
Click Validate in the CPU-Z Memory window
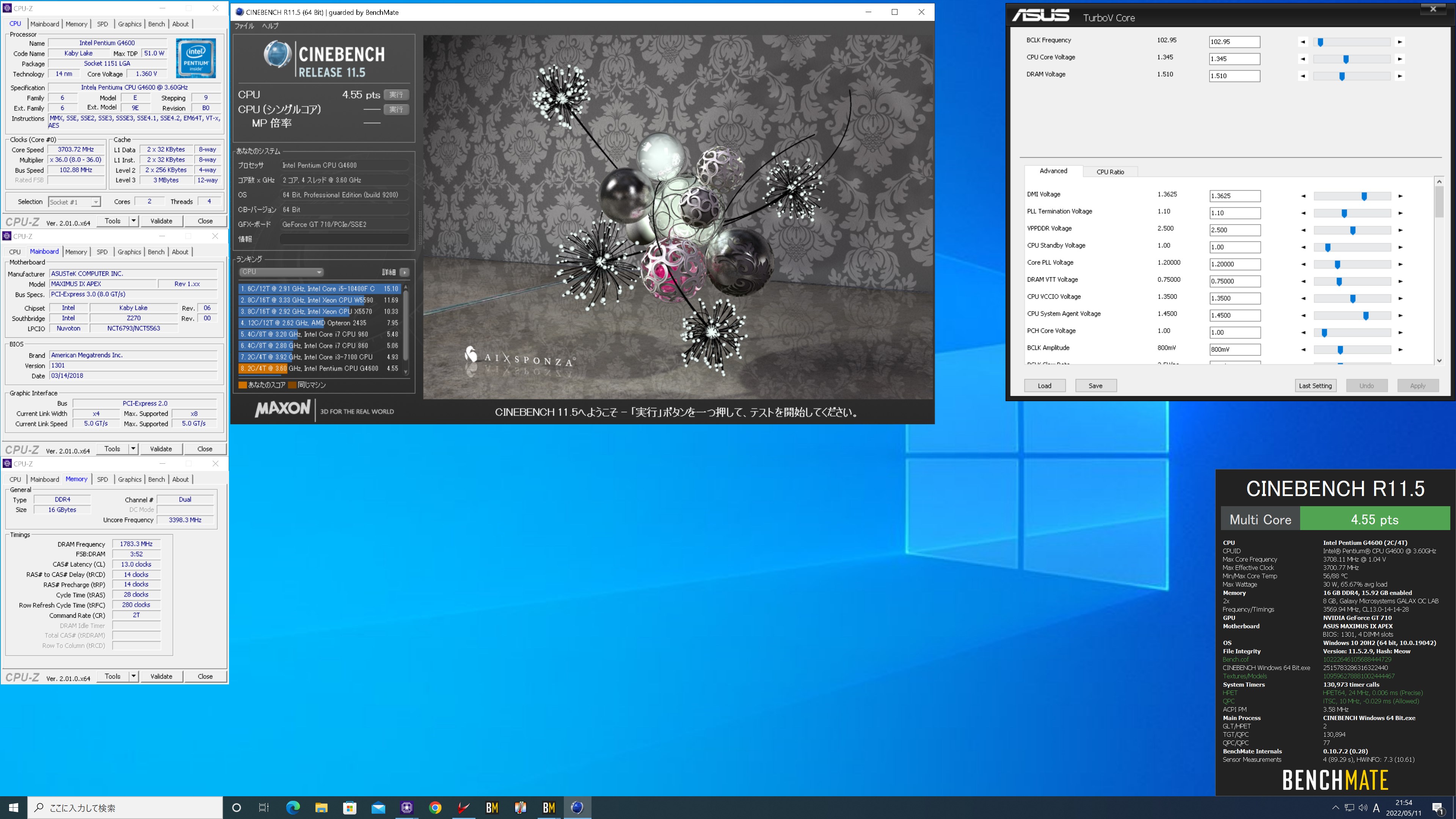(x=161, y=676)
